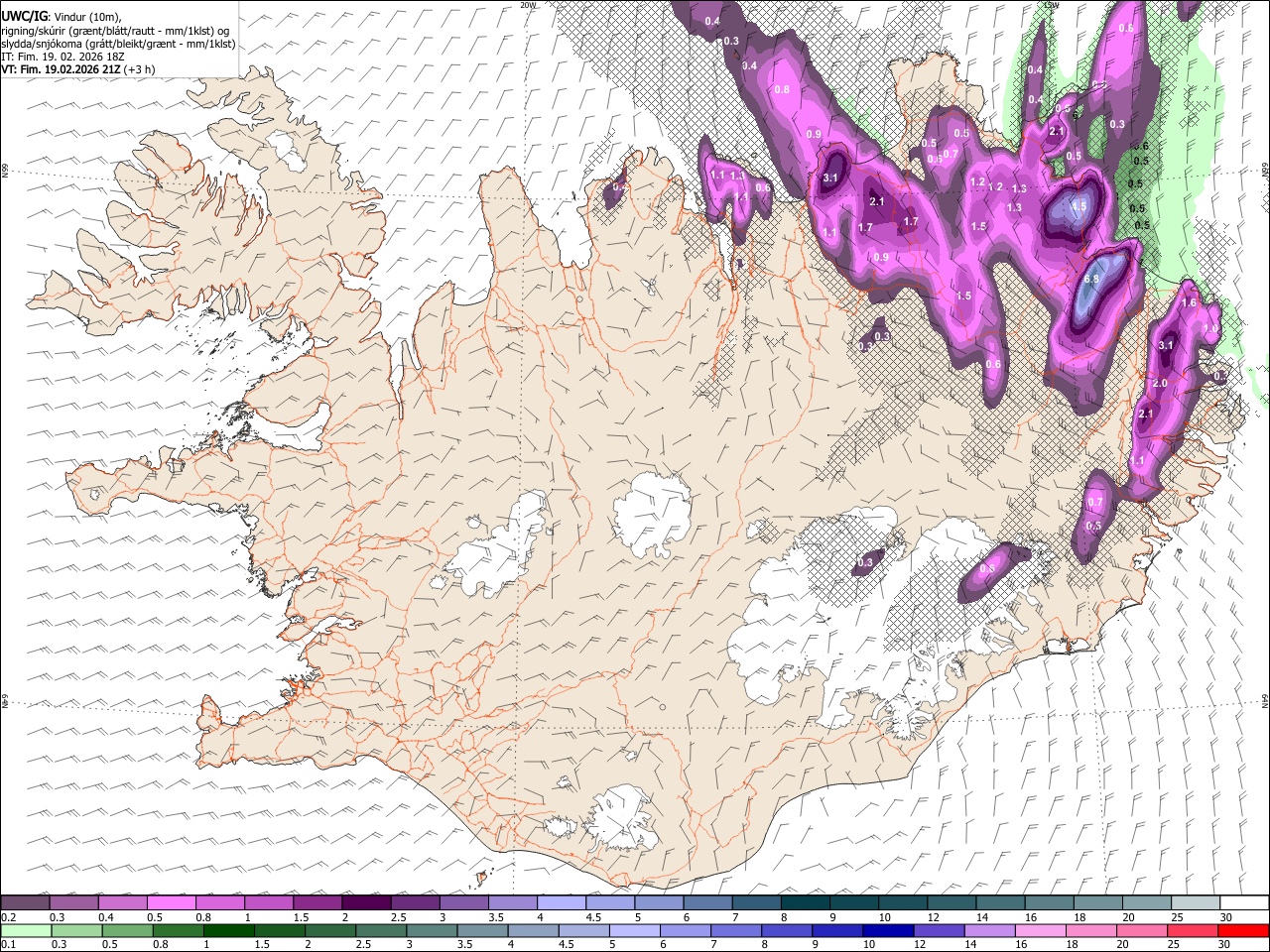Click the "20W" longitude label at the top edge

pos(528,5)
